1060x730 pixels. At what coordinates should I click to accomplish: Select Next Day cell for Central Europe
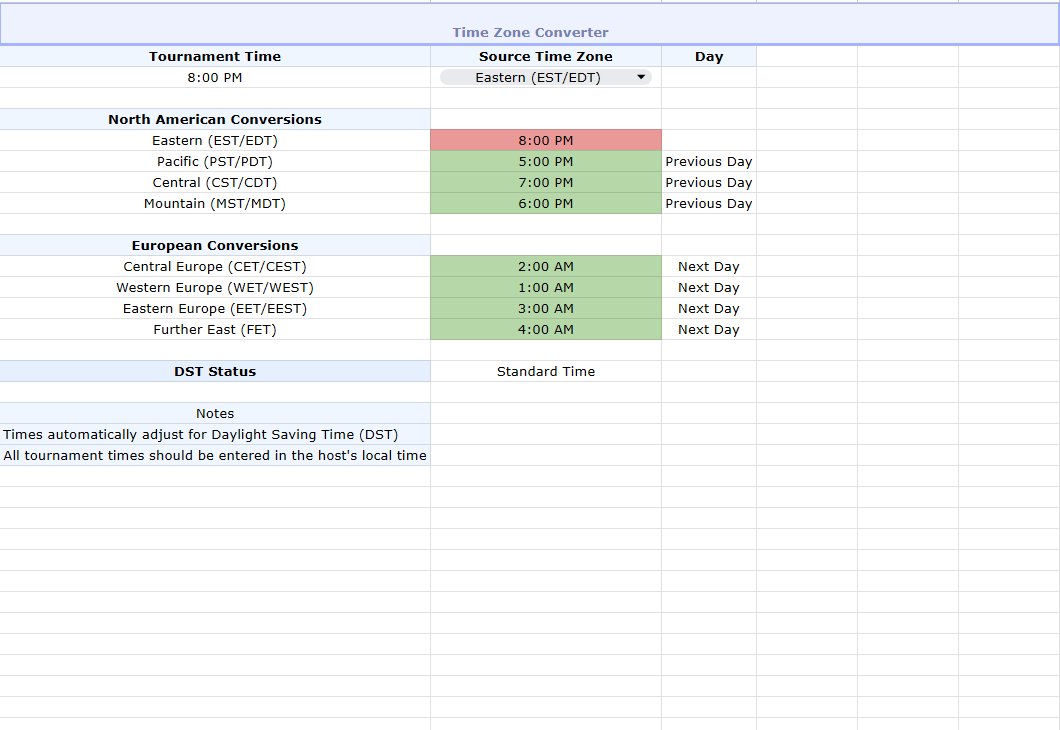click(708, 266)
